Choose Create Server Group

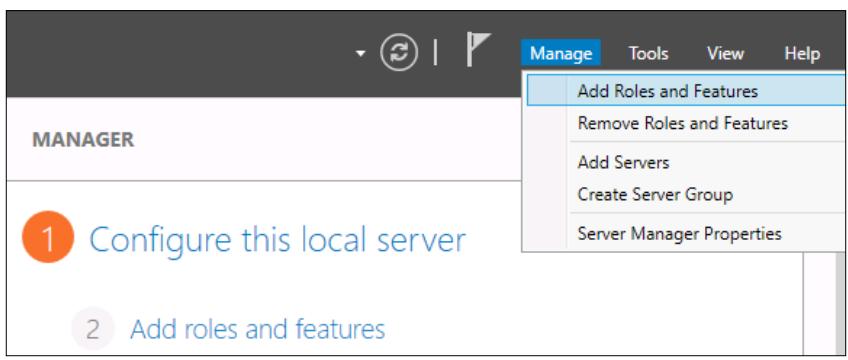point(655,194)
